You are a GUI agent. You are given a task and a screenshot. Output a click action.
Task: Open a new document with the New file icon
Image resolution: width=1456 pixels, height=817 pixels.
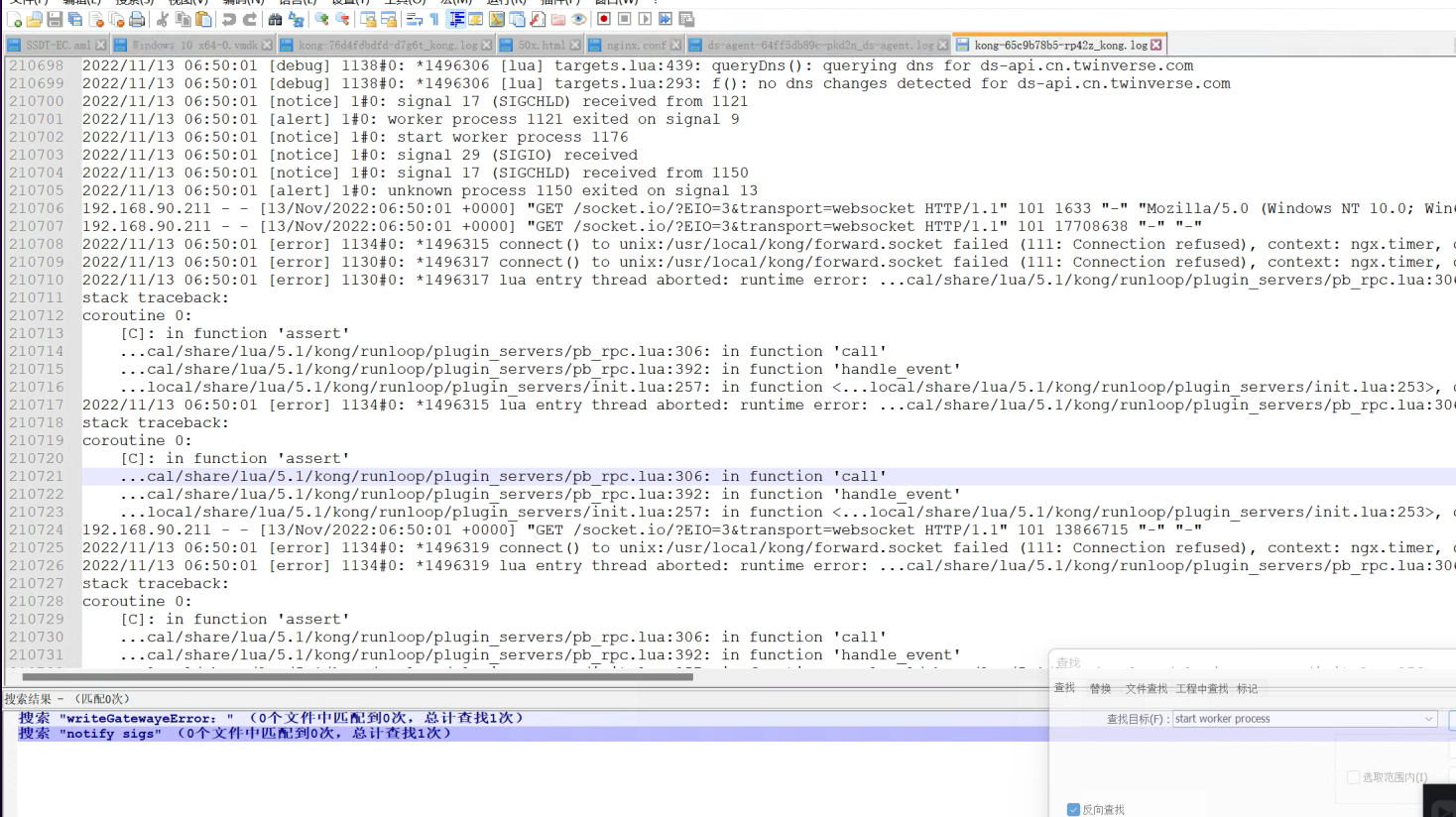pyautogui.click(x=14, y=19)
